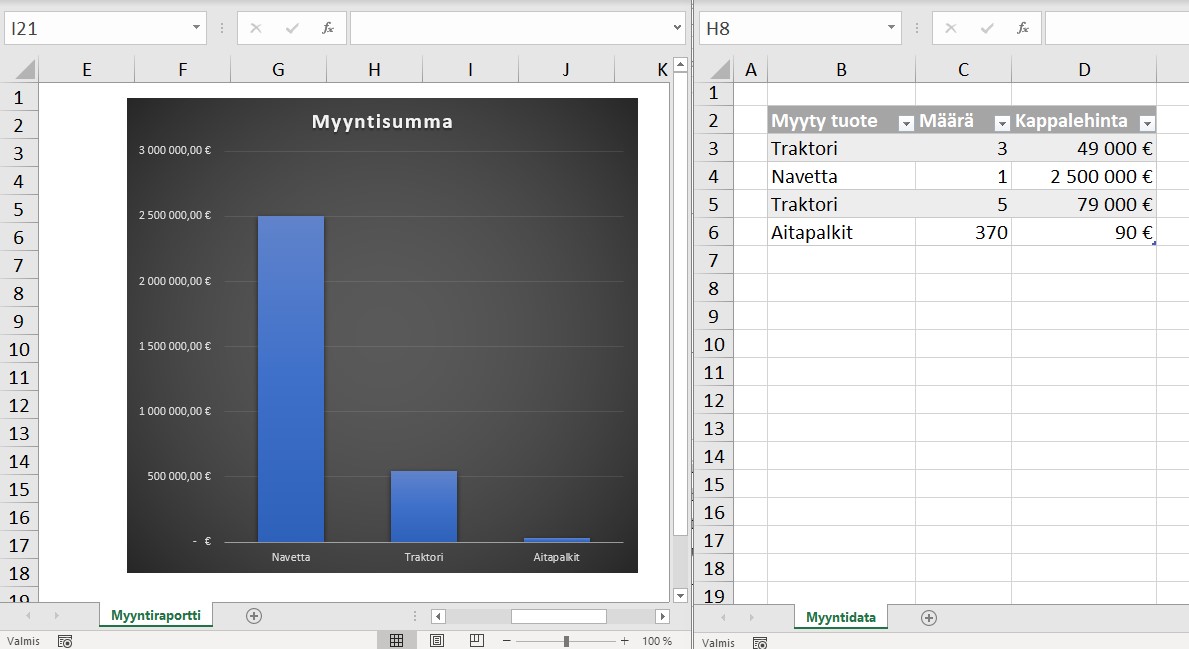The height and width of the screenshot is (649, 1189).
Task: Click the quantity cell showing 370
Action: 963,233
